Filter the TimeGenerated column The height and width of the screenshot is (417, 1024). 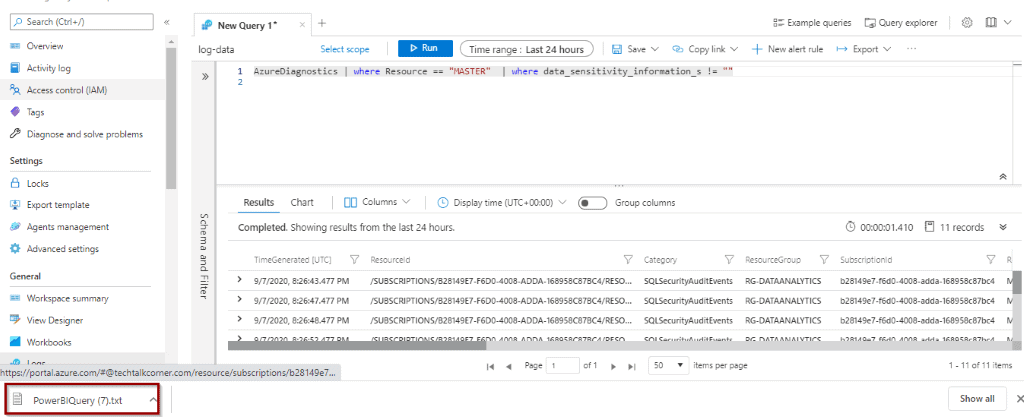[355, 260]
